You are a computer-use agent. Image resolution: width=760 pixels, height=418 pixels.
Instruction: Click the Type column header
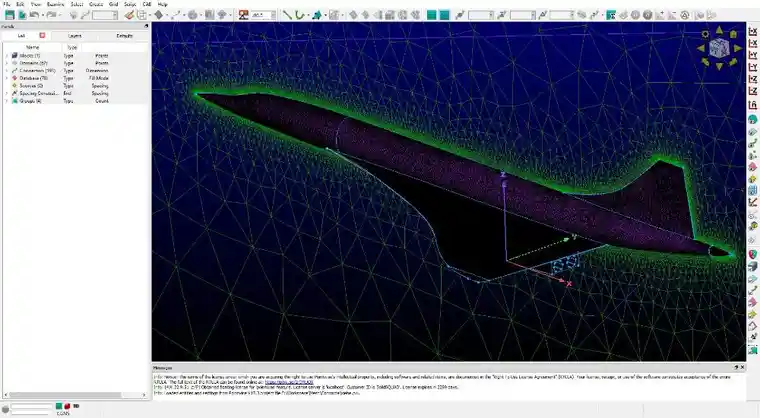[x=72, y=48]
